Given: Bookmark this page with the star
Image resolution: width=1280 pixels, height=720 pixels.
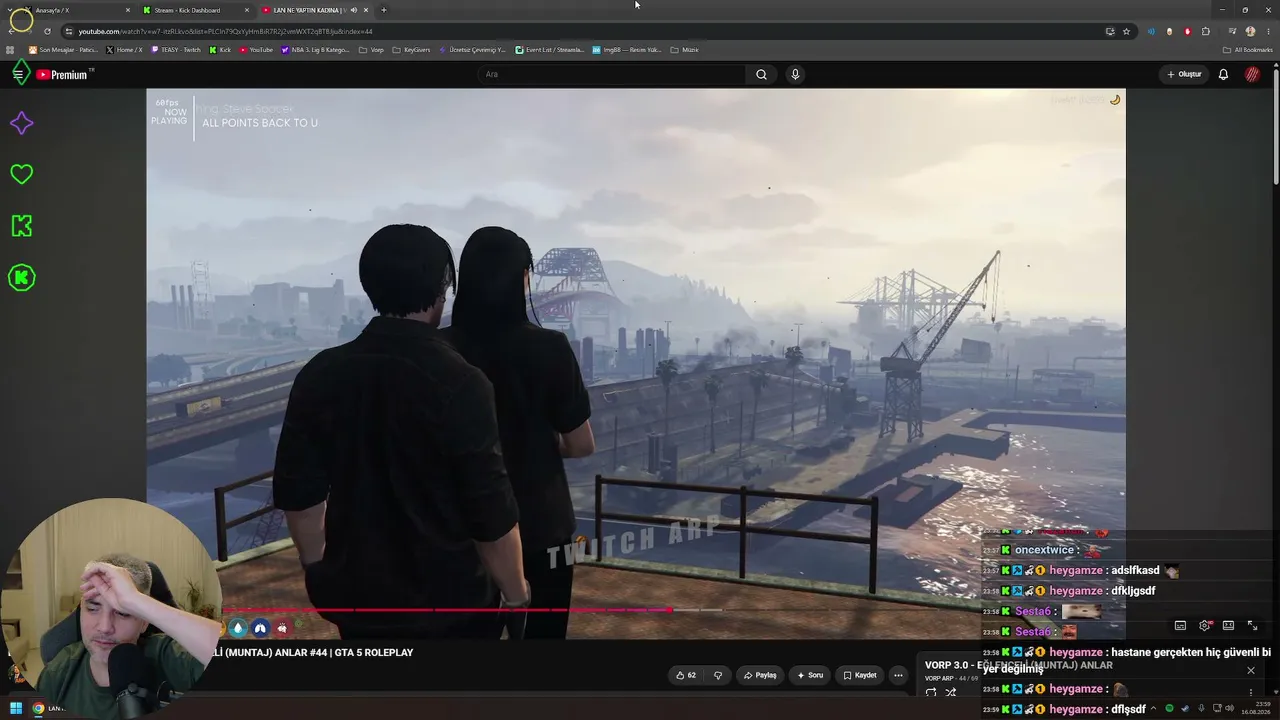Looking at the screenshot, I should tap(1126, 31).
